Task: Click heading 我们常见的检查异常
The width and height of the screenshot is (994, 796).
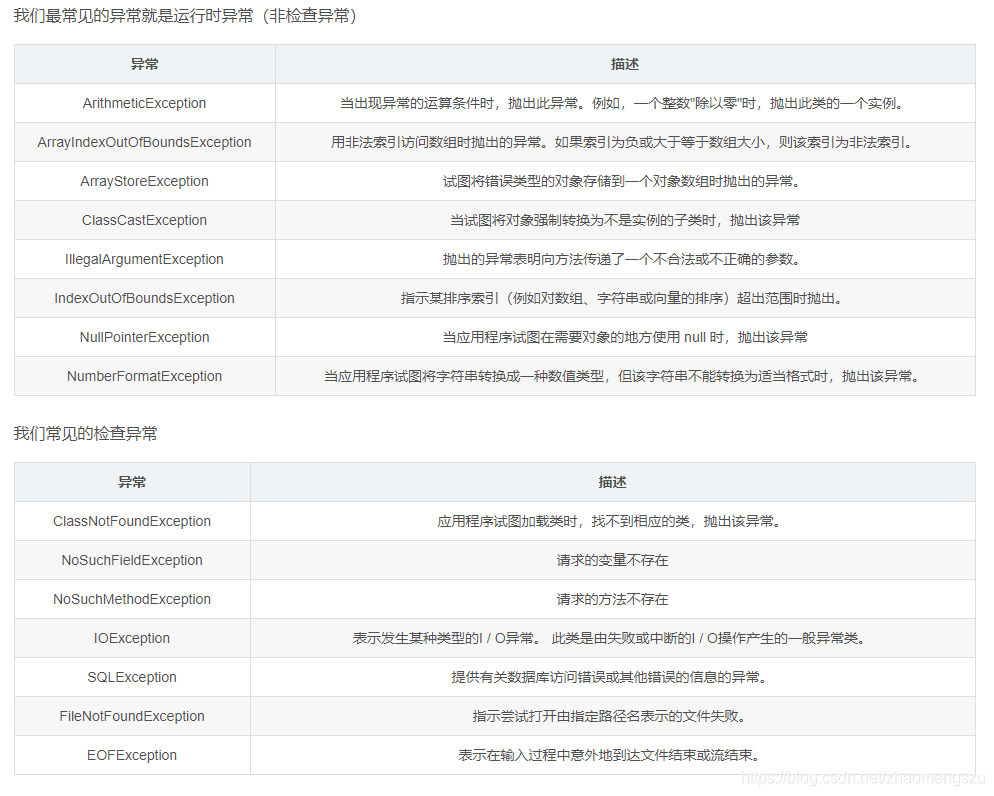Action: click(x=86, y=433)
